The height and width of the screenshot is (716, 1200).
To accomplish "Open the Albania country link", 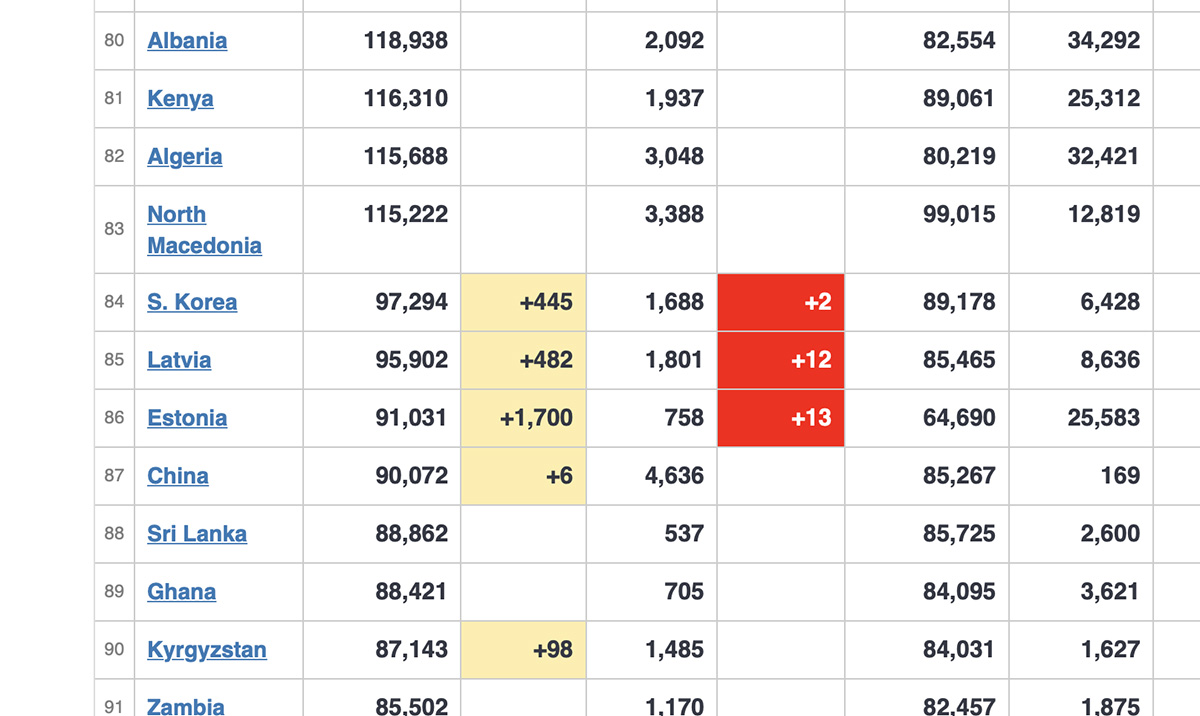I will click(x=187, y=41).
